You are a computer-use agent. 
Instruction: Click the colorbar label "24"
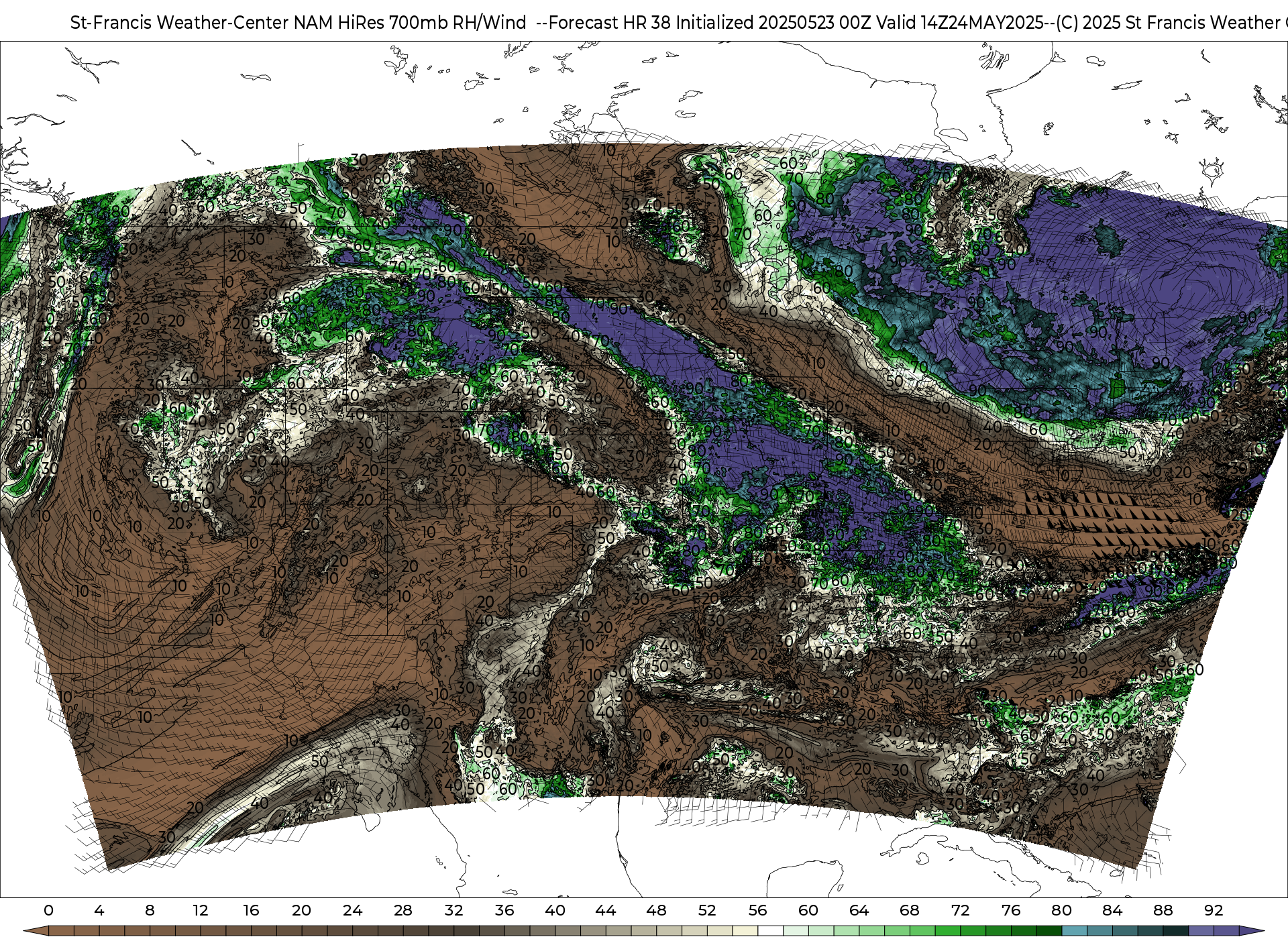352,910
